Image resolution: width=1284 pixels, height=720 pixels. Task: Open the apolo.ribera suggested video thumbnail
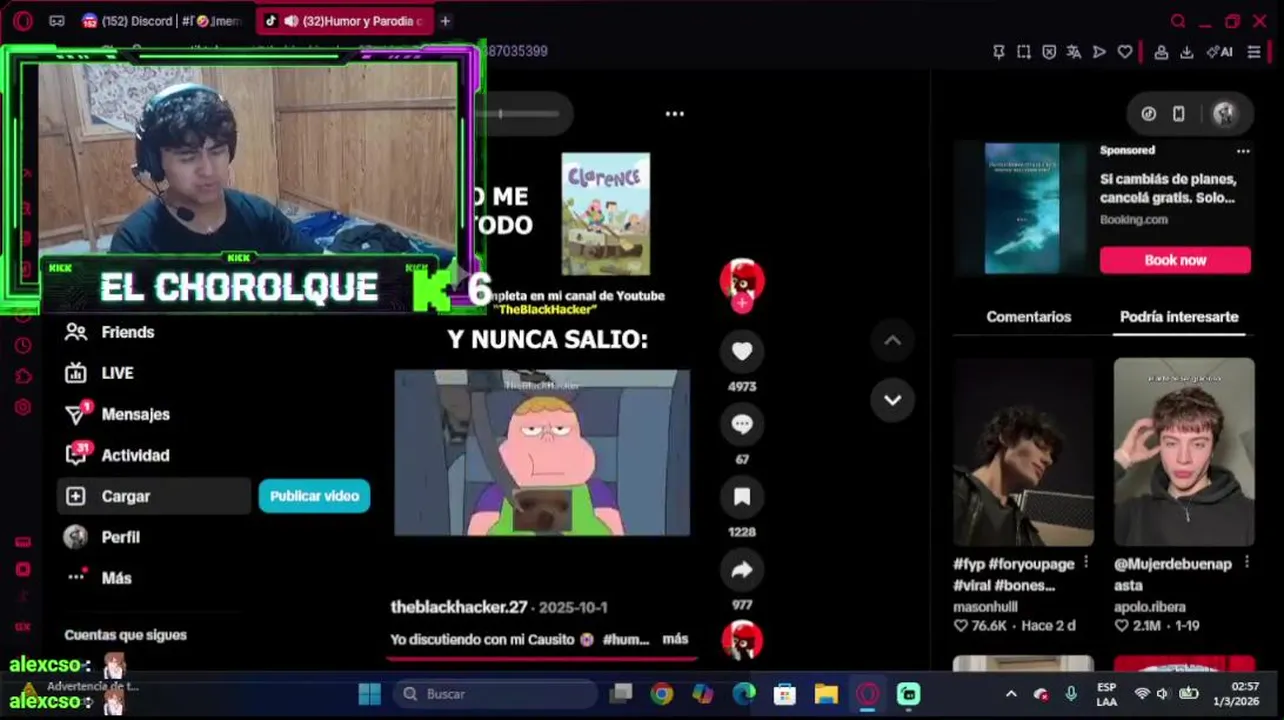click(1184, 452)
